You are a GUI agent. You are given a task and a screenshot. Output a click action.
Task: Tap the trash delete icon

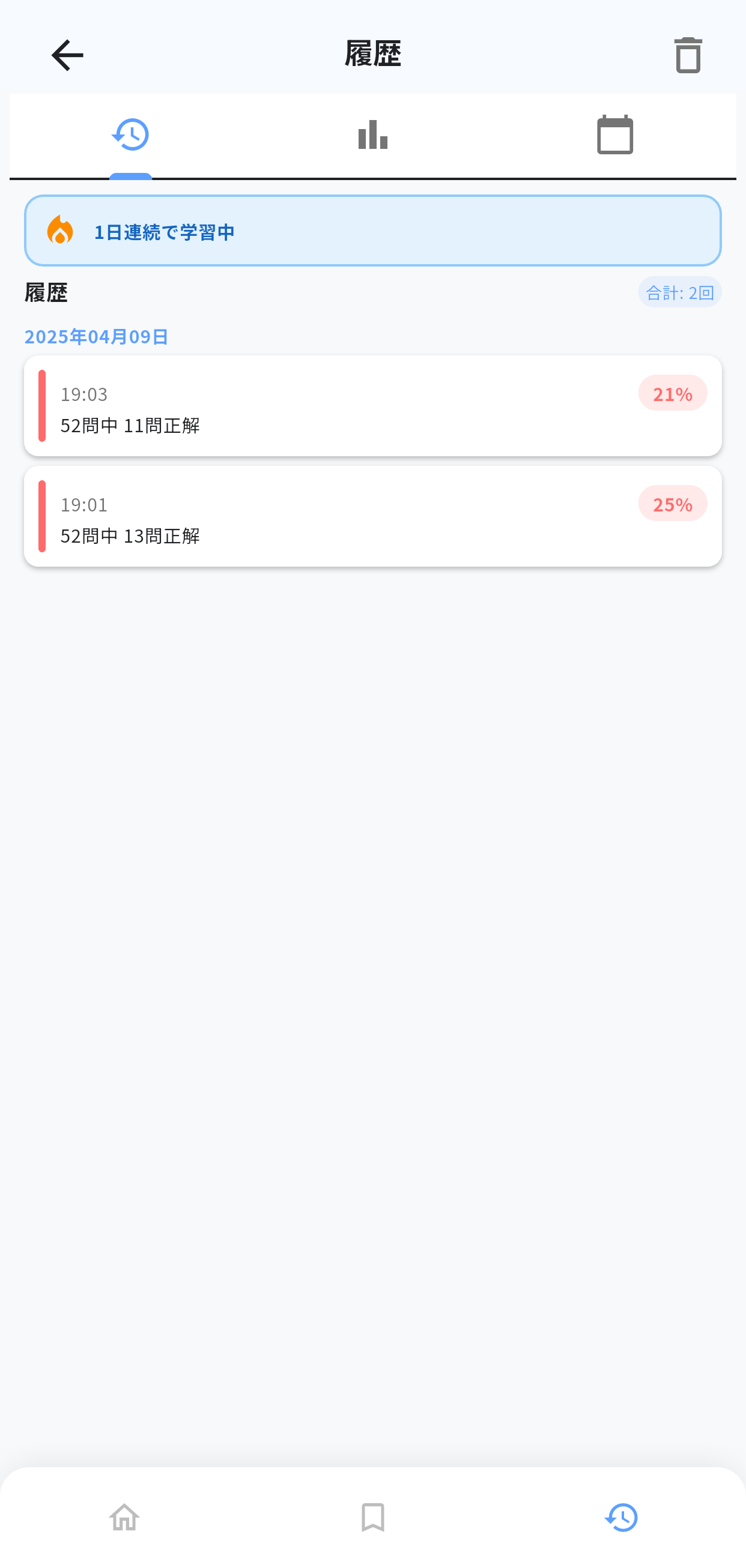coord(688,55)
